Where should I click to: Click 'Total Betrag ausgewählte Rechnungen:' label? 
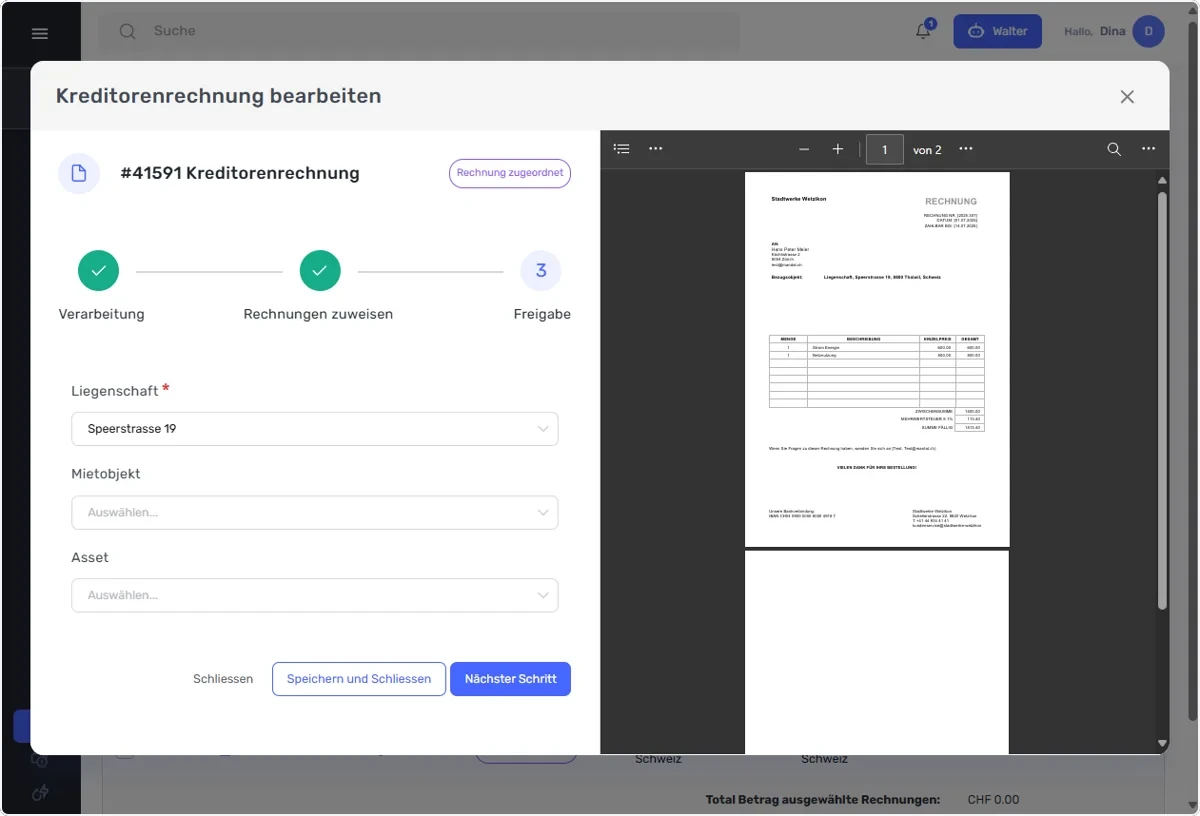(x=823, y=800)
